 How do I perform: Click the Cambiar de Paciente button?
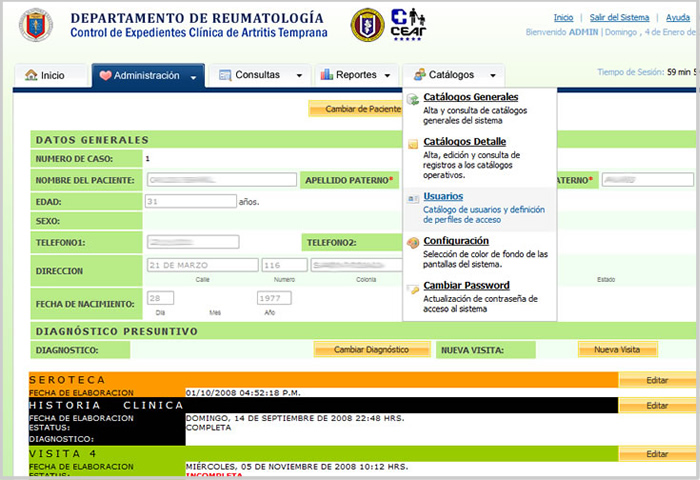click(x=355, y=109)
